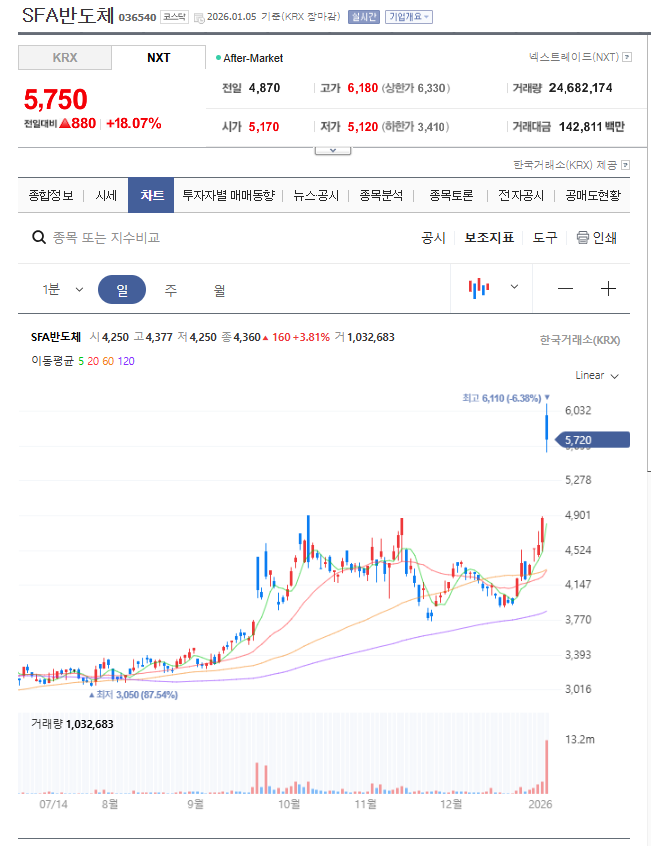Click the current price 5,750

click(56, 100)
